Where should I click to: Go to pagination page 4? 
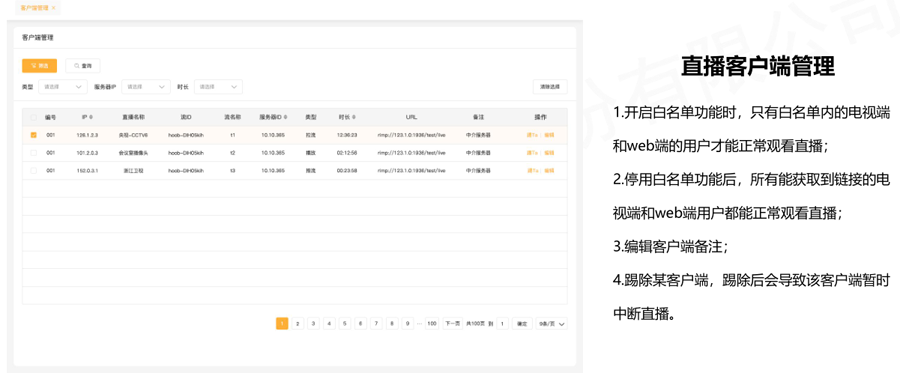[329, 323]
